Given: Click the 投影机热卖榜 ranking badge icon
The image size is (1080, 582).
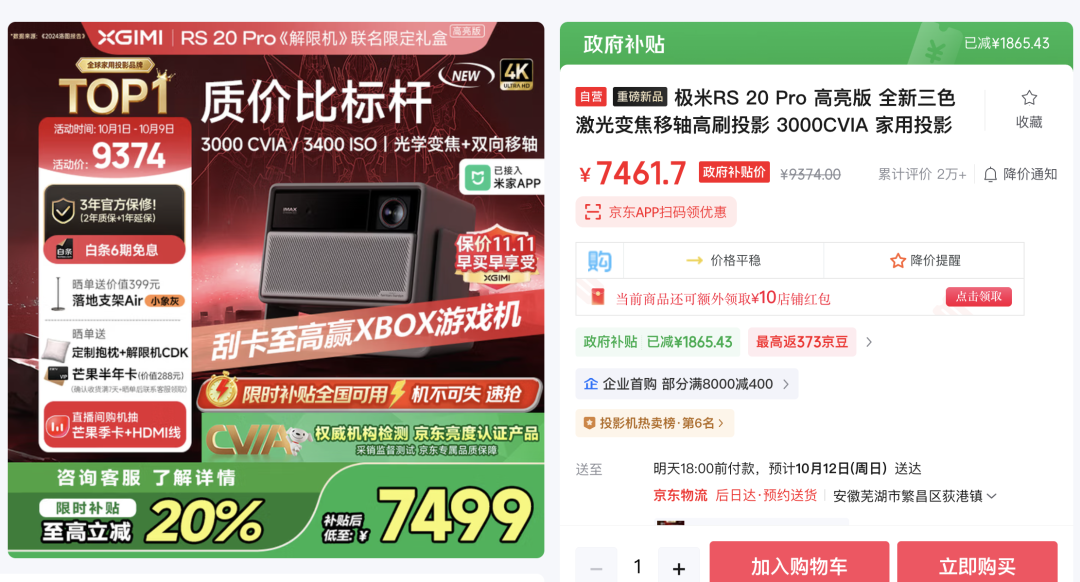Looking at the screenshot, I should [589, 423].
